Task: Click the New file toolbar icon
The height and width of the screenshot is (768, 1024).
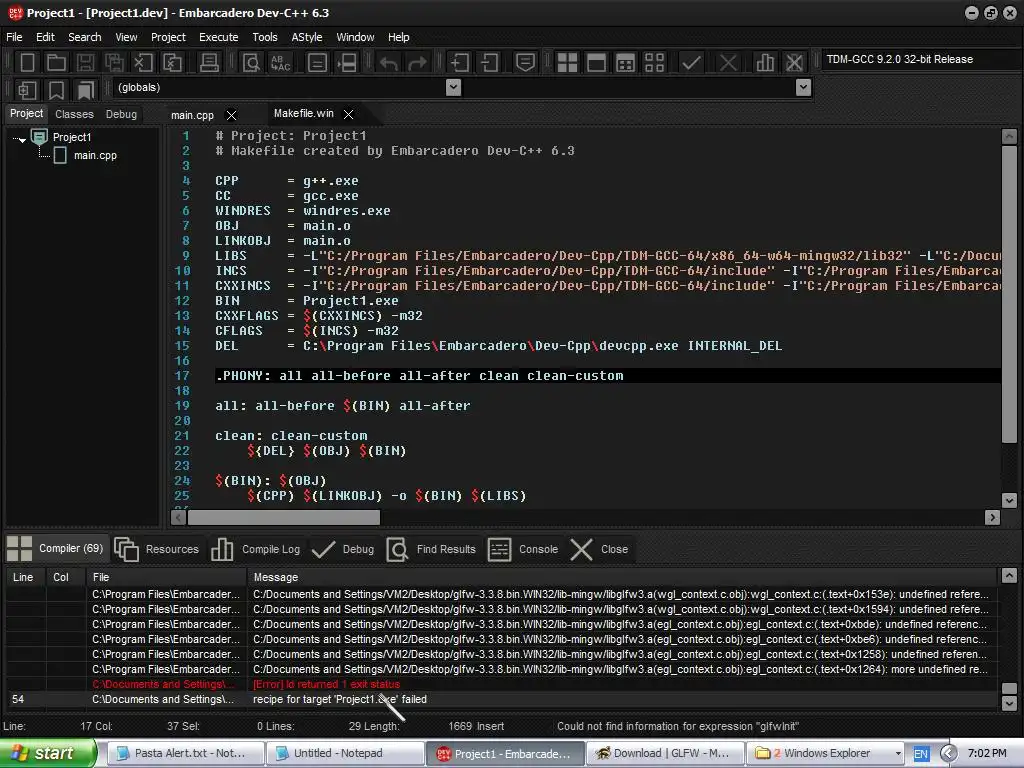Action: [x=27, y=63]
